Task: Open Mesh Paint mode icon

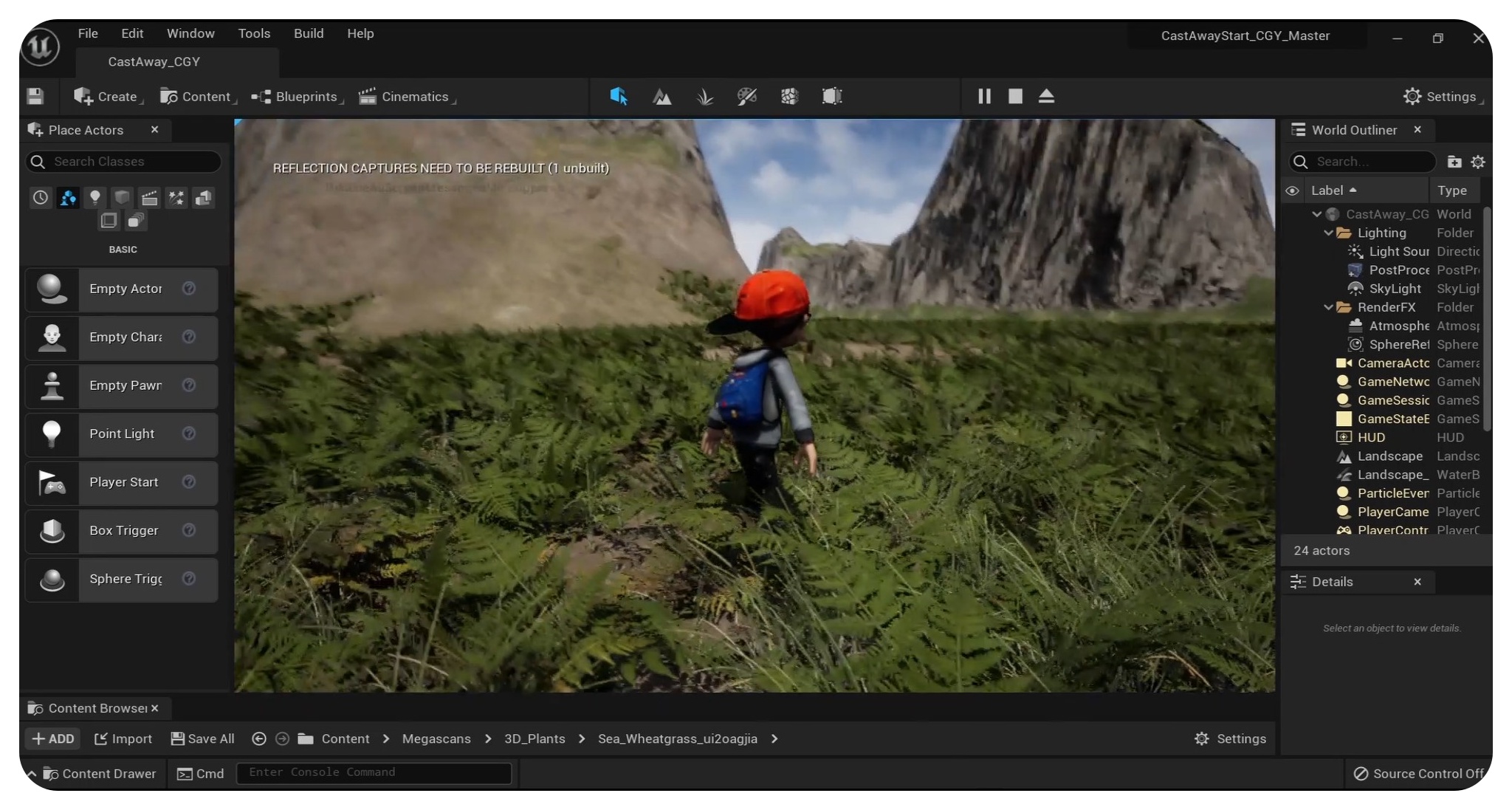Action: pyautogui.click(x=747, y=97)
